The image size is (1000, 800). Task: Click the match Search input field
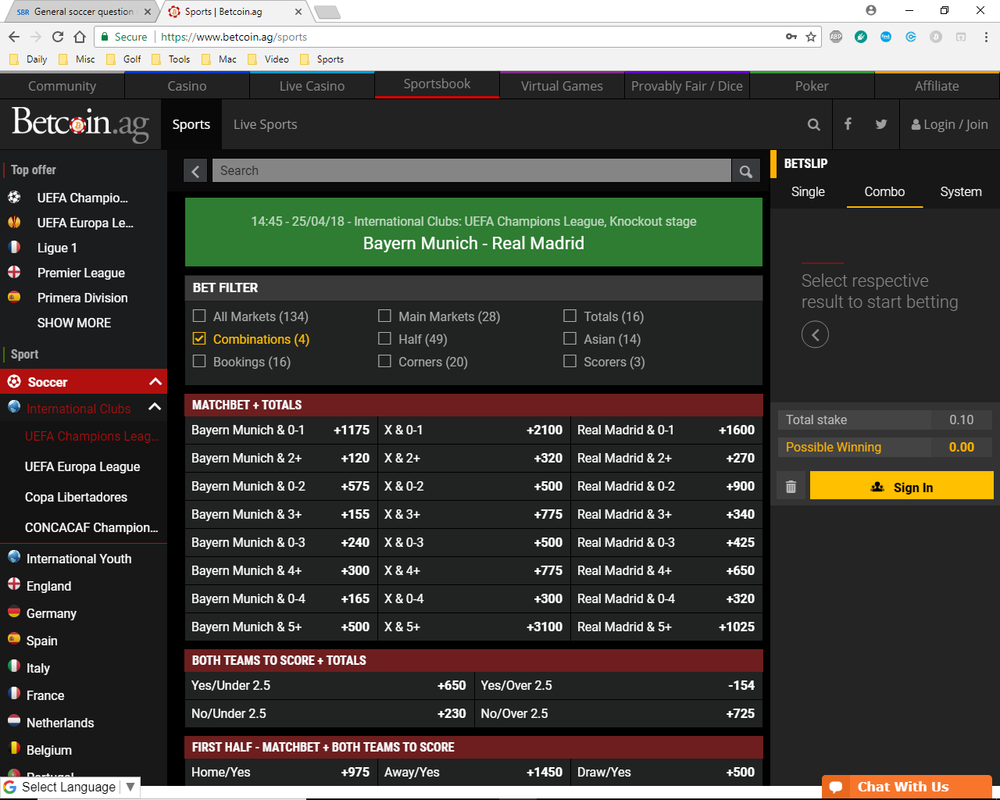pos(471,171)
